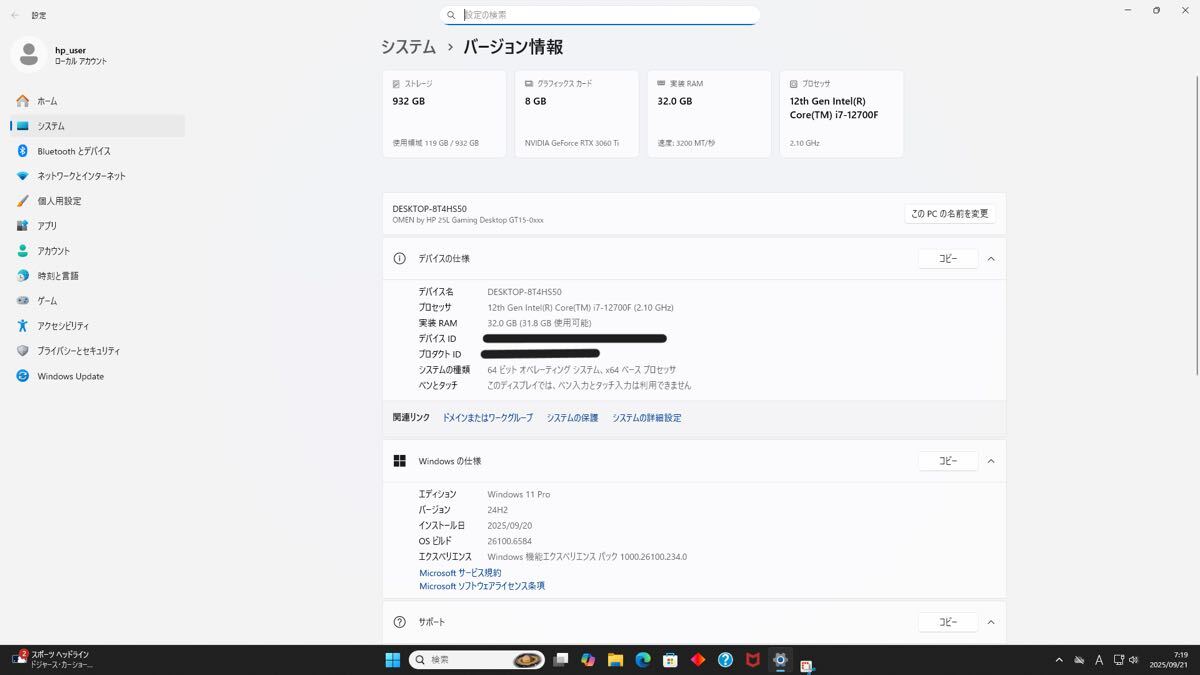Open the clock showing 7:19
The width and height of the screenshot is (1200, 675).
(1169, 660)
